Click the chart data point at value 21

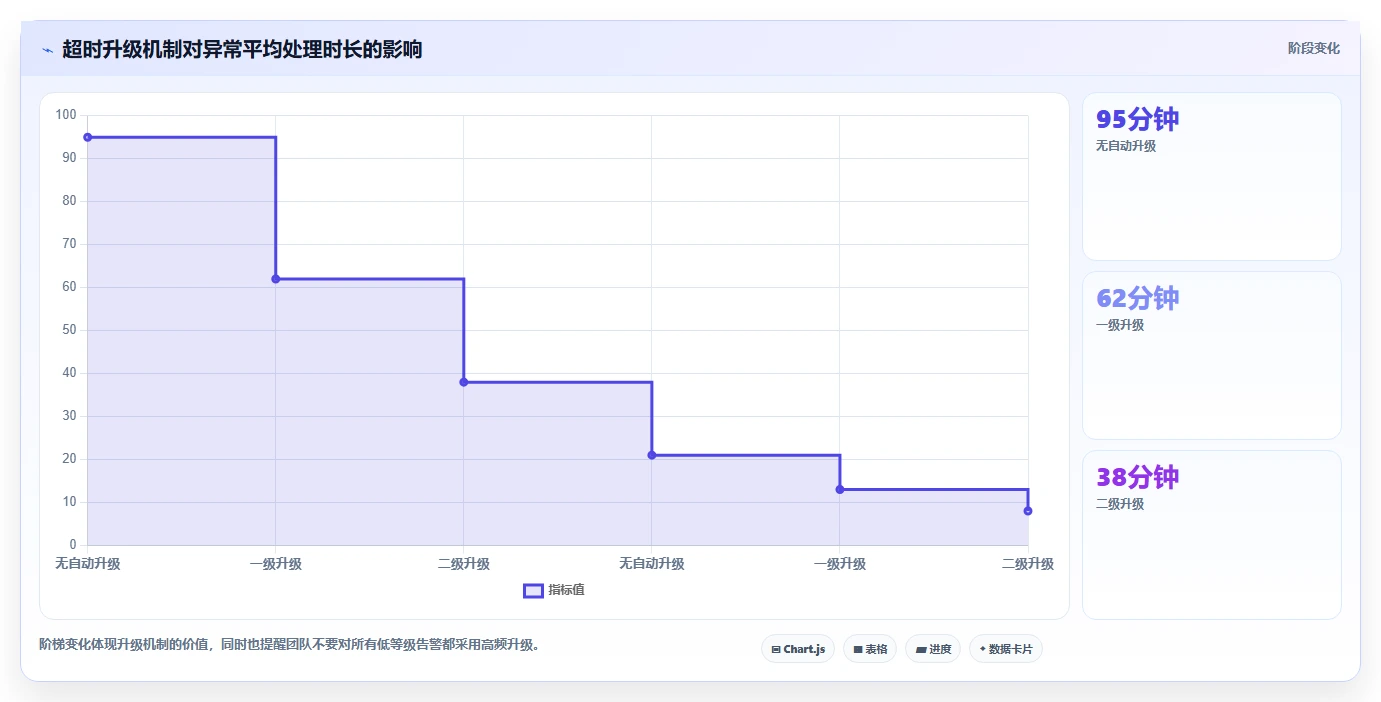[652, 455]
